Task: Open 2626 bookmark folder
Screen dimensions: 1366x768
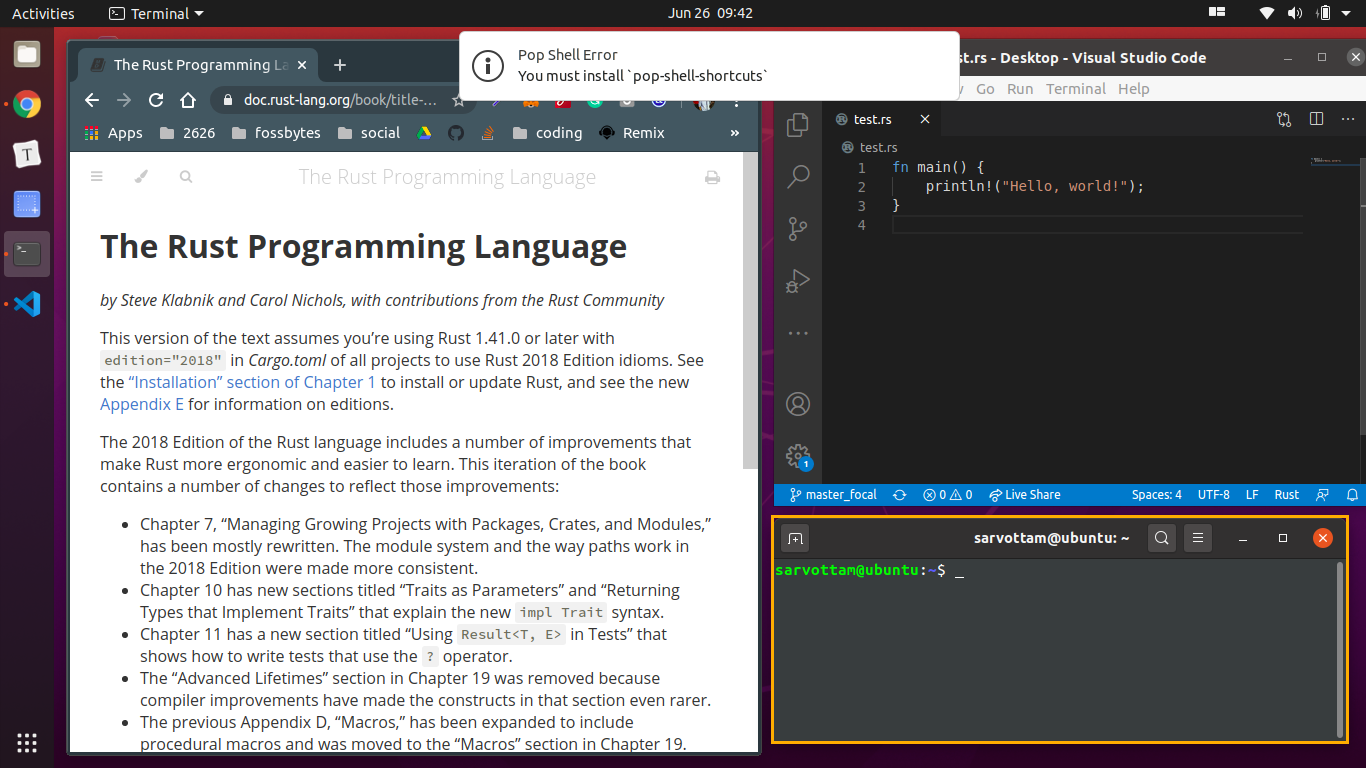Action: (187, 133)
